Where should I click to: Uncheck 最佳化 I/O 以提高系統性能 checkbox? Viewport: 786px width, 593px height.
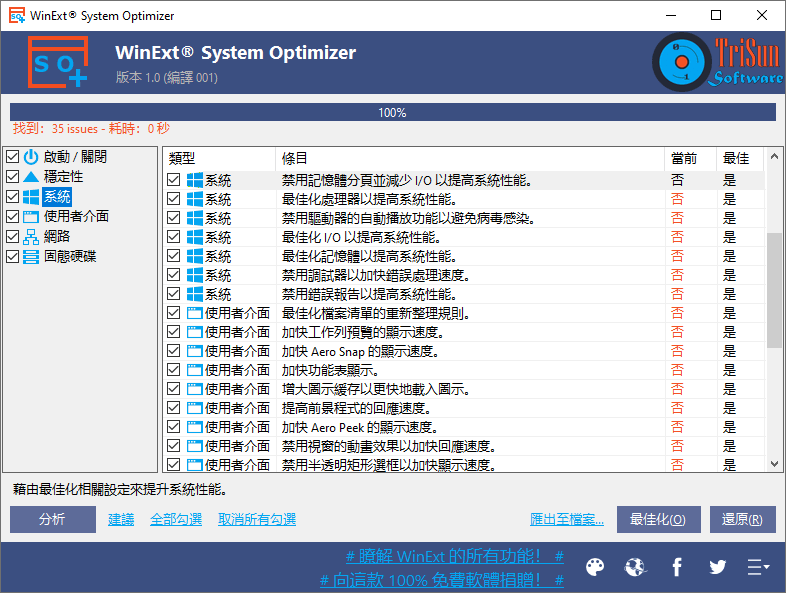[x=173, y=237]
